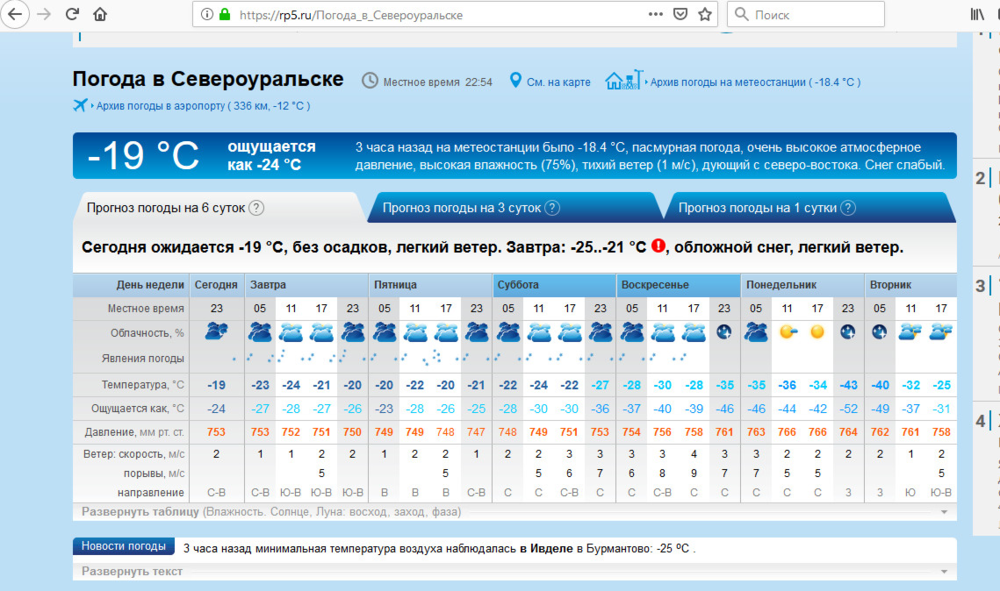Screen dimensions: 1000x591
Task: Open the airport weather archive link
Action: (200, 106)
